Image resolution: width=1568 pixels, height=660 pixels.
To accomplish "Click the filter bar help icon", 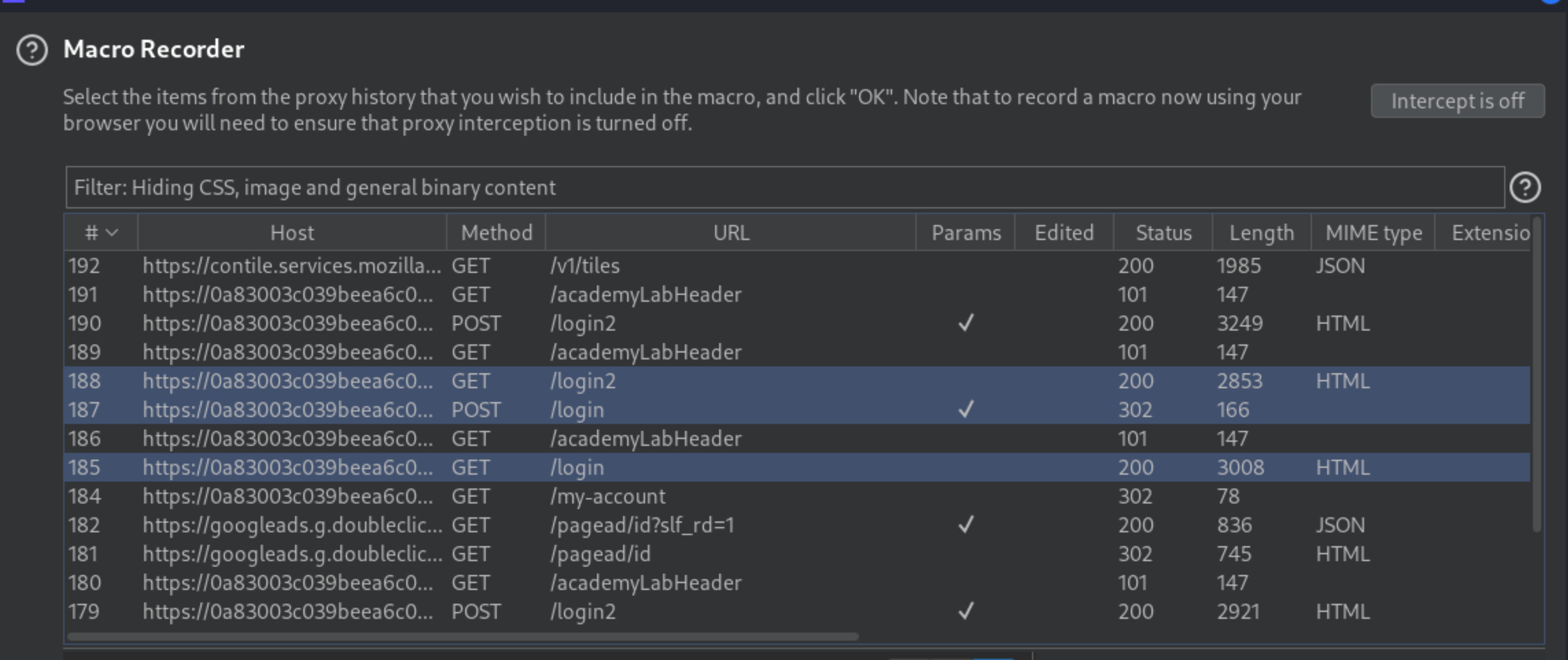I will [x=1525, y=188].
